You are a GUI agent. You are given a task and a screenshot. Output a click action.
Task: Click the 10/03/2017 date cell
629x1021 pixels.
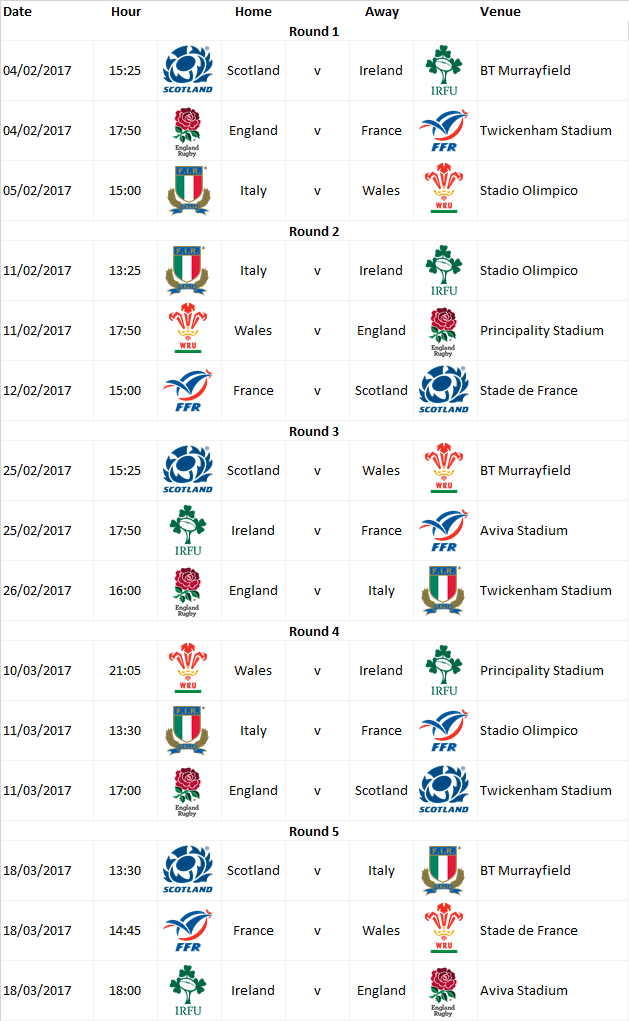pyautogui.click(x=38, y=671)
